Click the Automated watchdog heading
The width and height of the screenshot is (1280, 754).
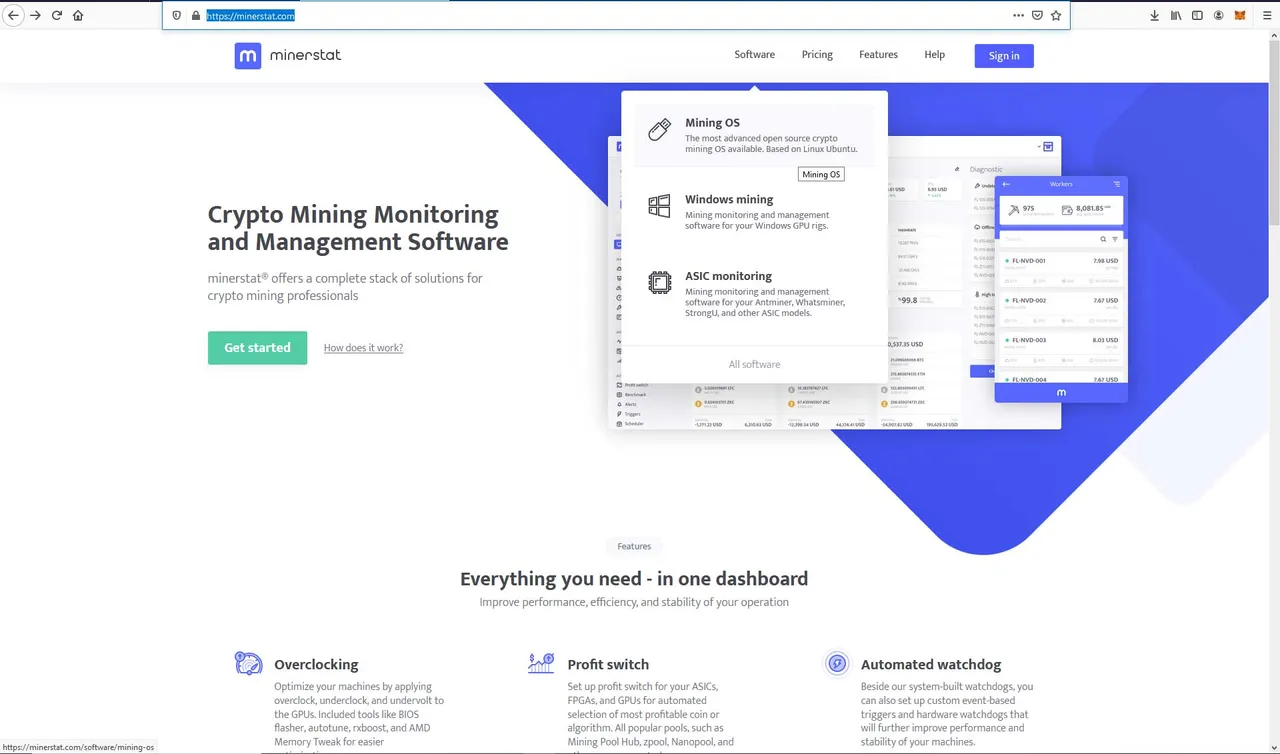tap(931, 664)
